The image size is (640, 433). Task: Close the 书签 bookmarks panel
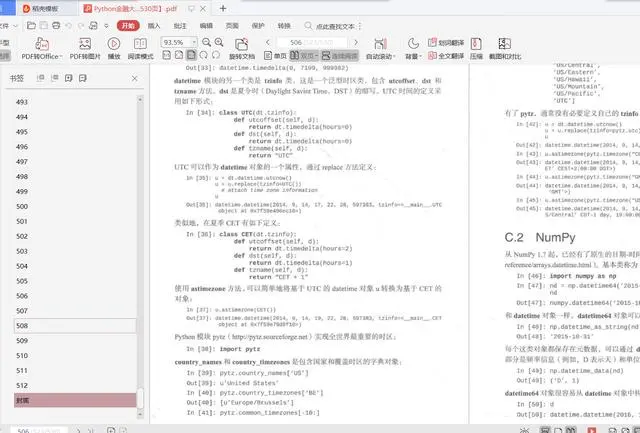(x=135, y=78)
